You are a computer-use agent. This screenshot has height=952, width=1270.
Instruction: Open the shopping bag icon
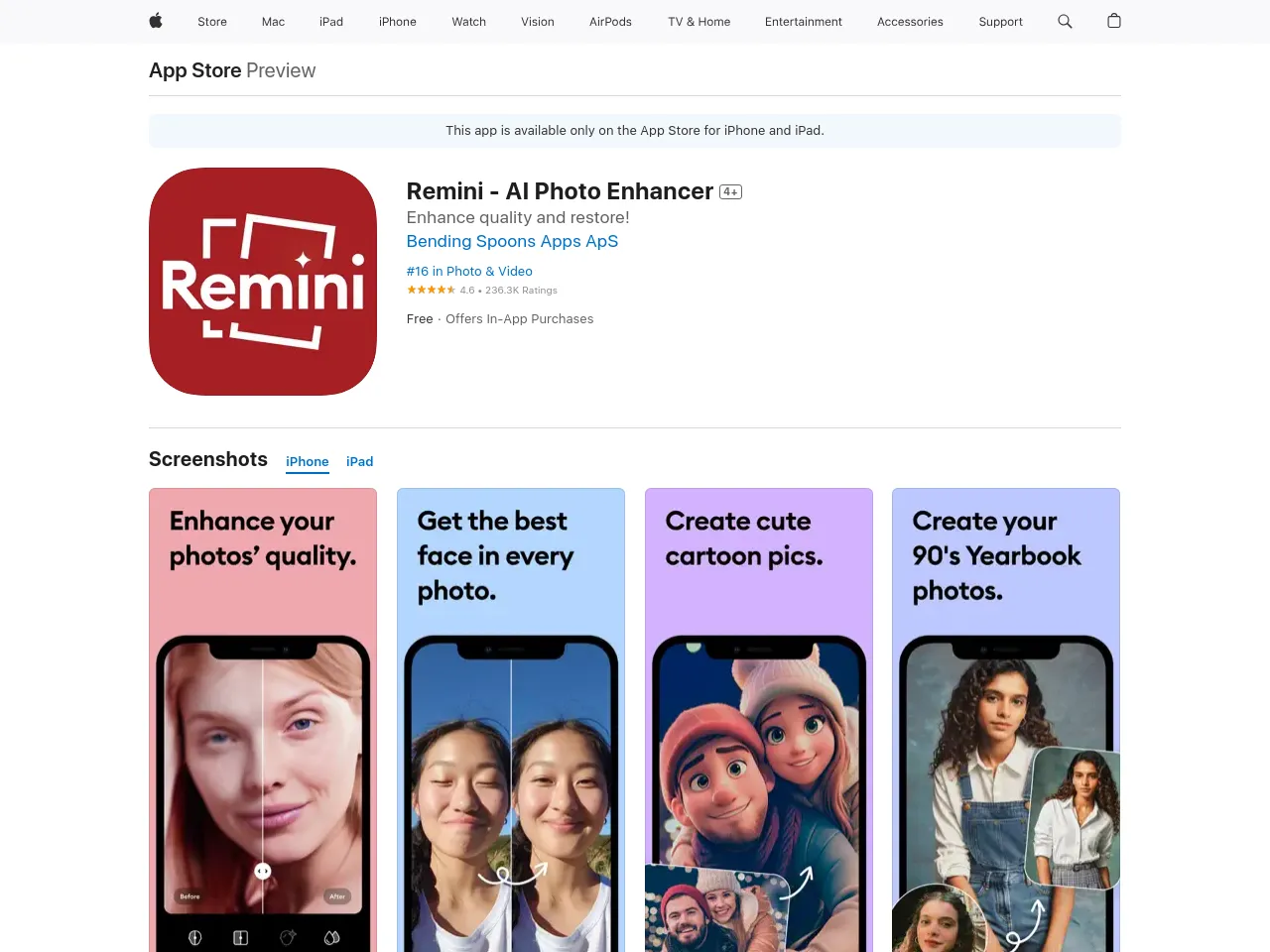(x=1114, y=21)
